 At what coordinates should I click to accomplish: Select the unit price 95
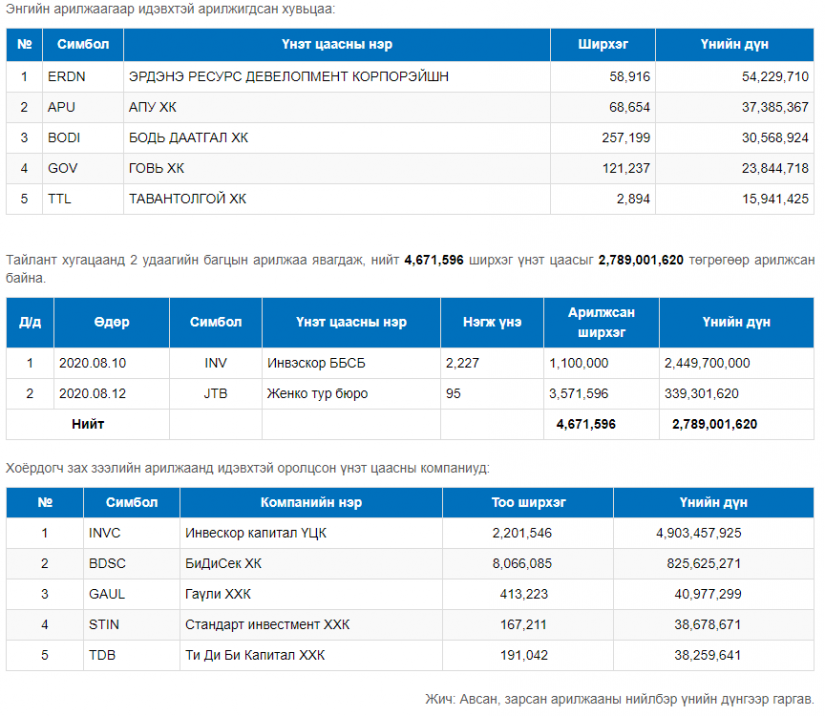(453, 394)
